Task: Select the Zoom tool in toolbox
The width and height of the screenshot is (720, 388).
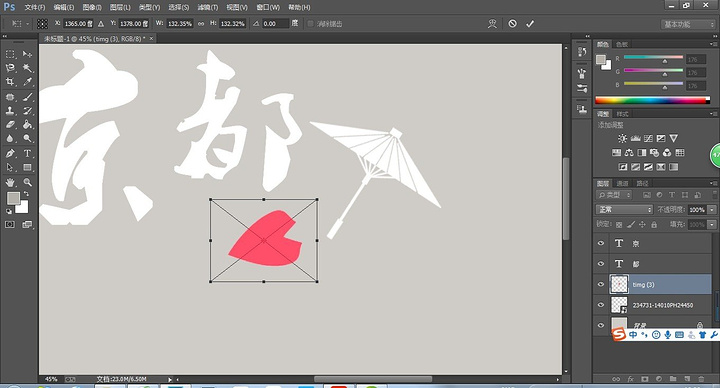Action: pos(28,182)
